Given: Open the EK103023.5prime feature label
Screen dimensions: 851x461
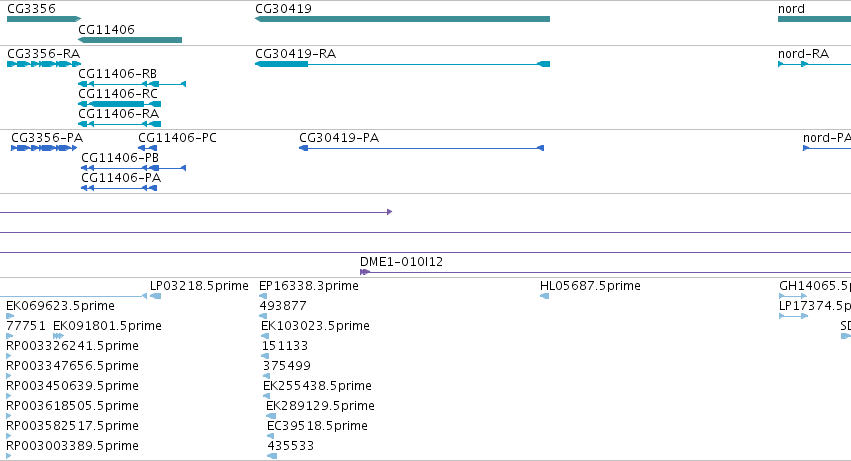Looking at the screenshot, I should (x=315, y=326).
